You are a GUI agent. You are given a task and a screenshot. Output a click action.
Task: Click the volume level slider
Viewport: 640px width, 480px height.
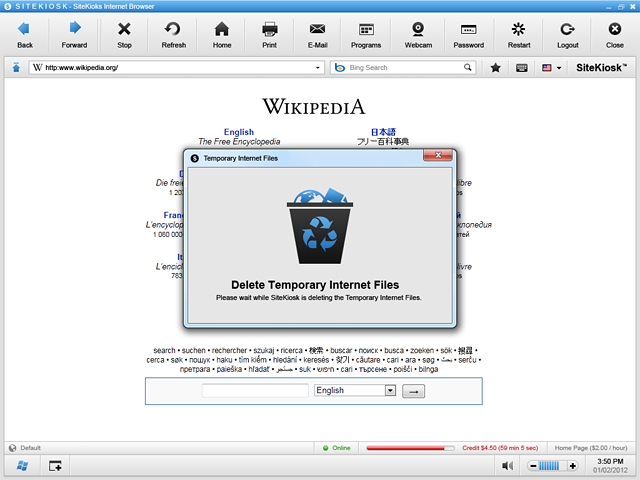[x=552, y=466]
